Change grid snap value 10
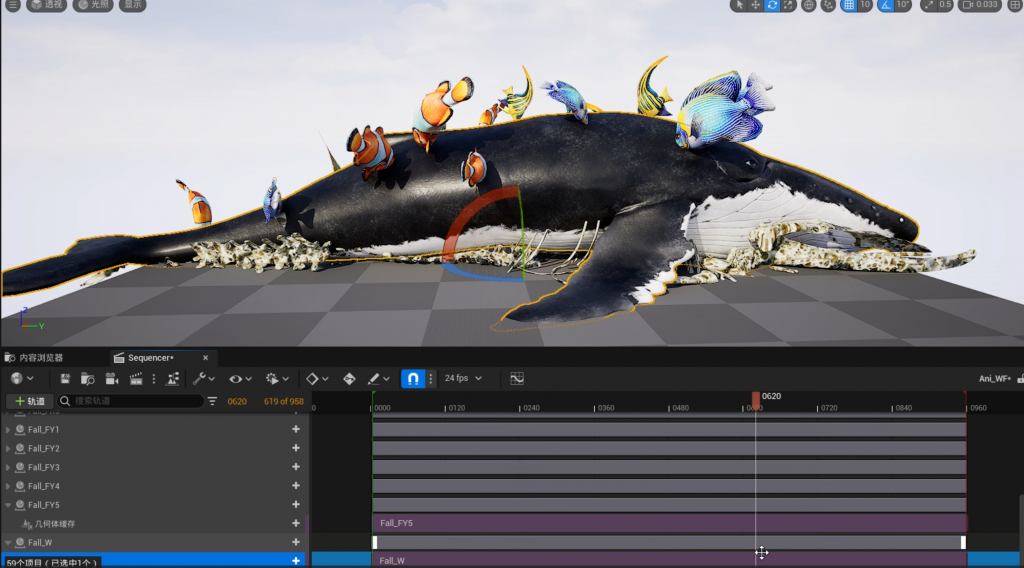Viewport: 1024px width, 568px height. [x=865, y=5]
